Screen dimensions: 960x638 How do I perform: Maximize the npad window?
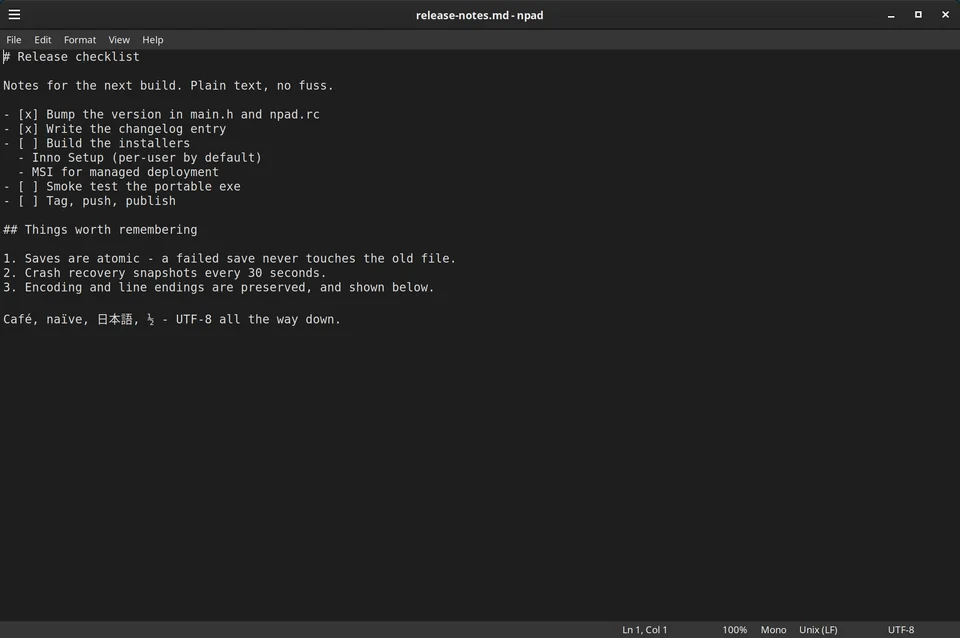point(918,15)
